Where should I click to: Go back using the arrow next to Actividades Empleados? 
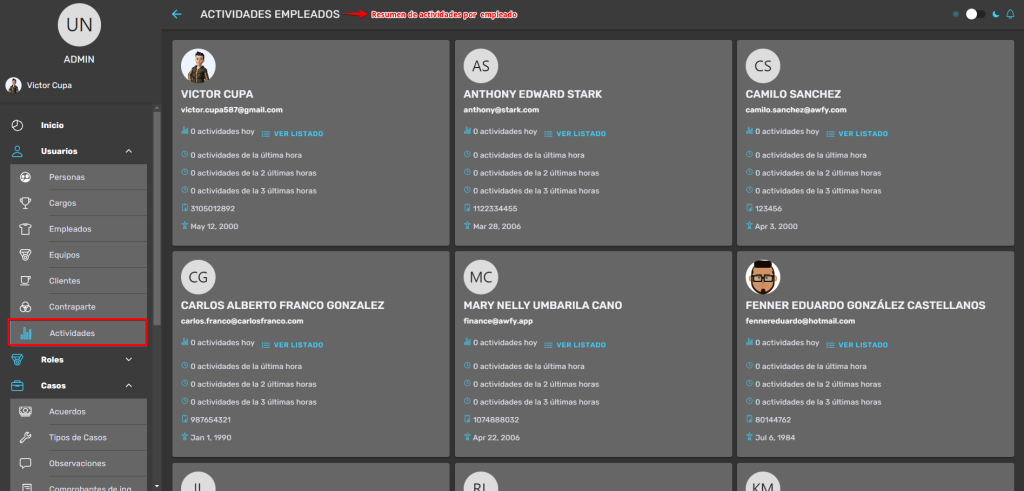[176, 14]
